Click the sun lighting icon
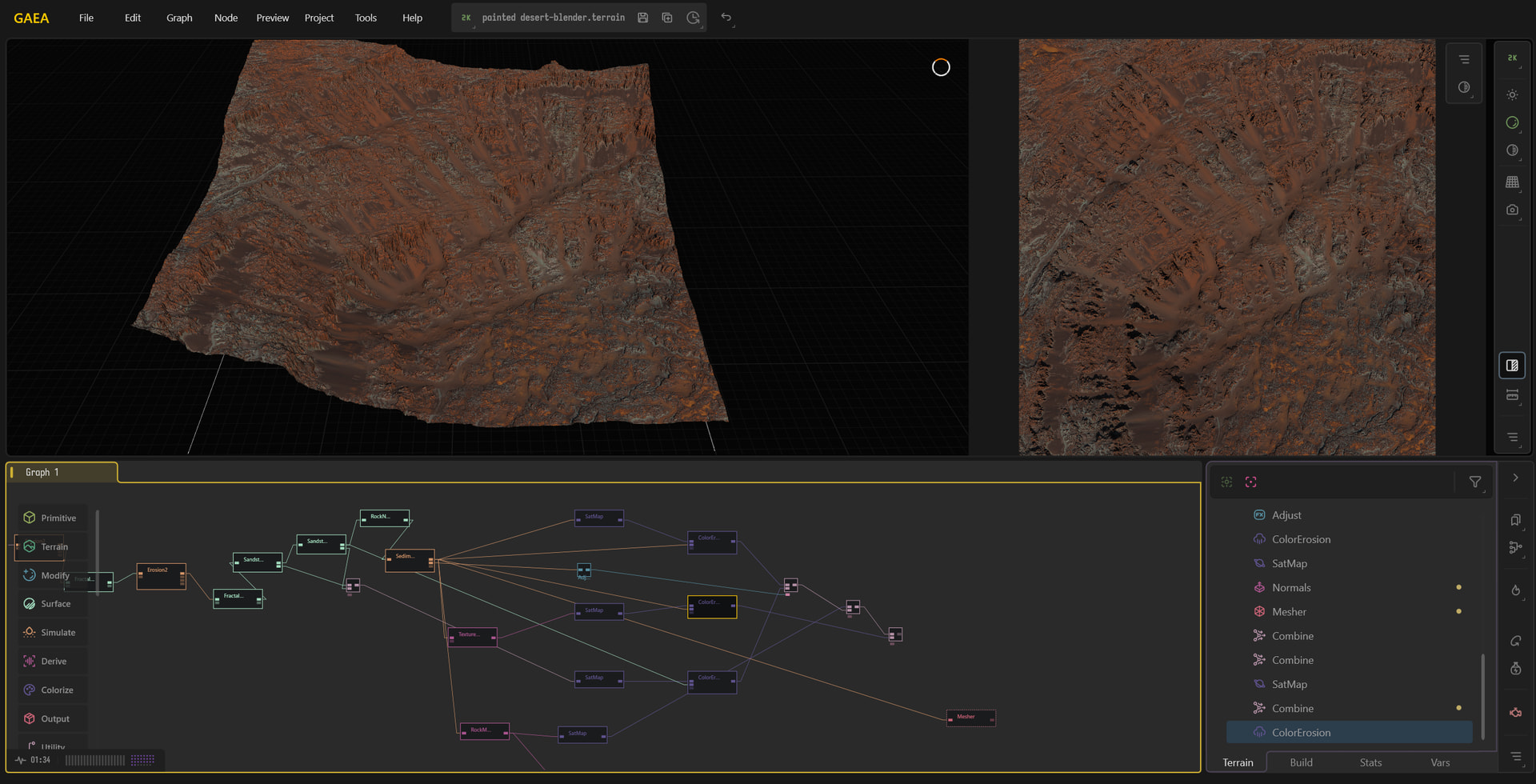Viewport: 1536px width, 784px height. click(1512, 95)
